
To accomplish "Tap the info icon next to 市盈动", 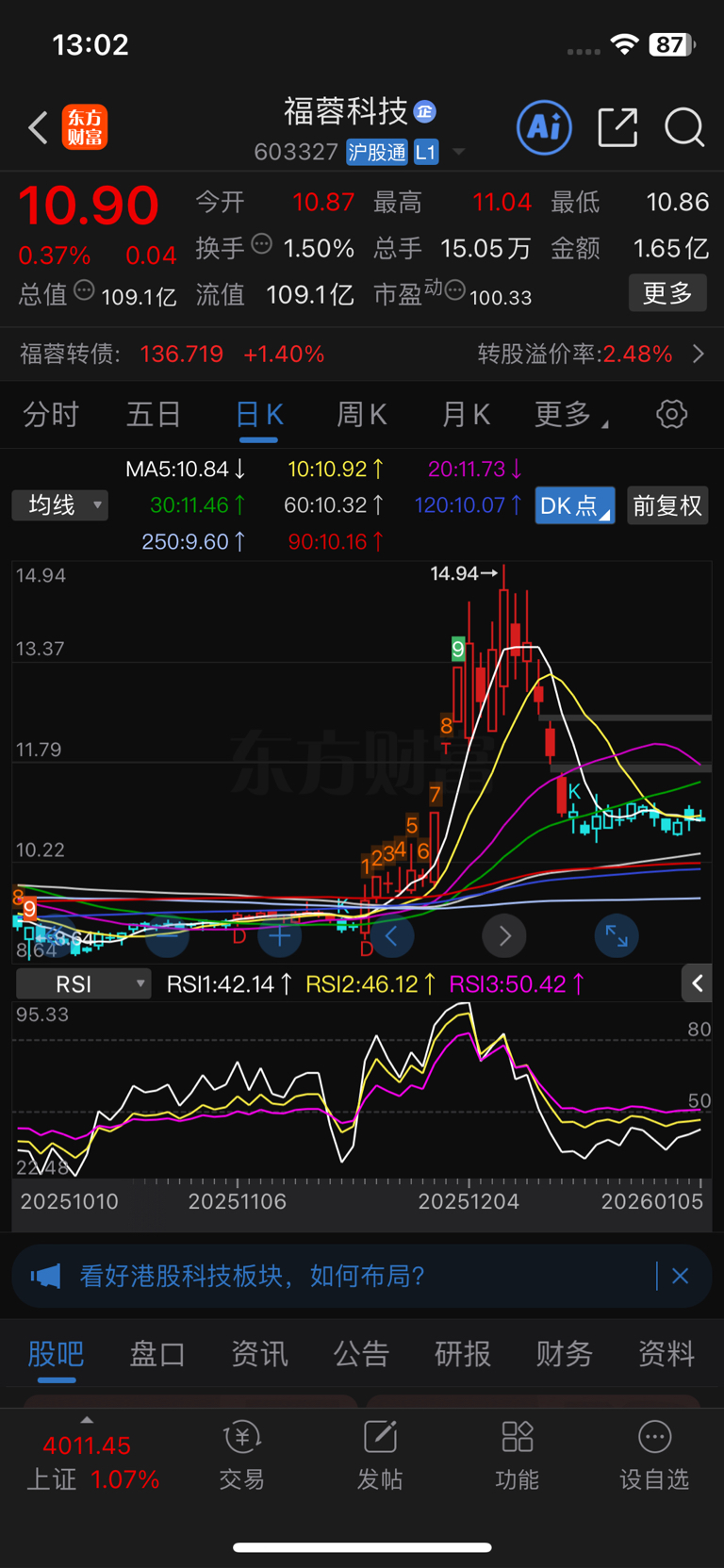I will point(454,290).
